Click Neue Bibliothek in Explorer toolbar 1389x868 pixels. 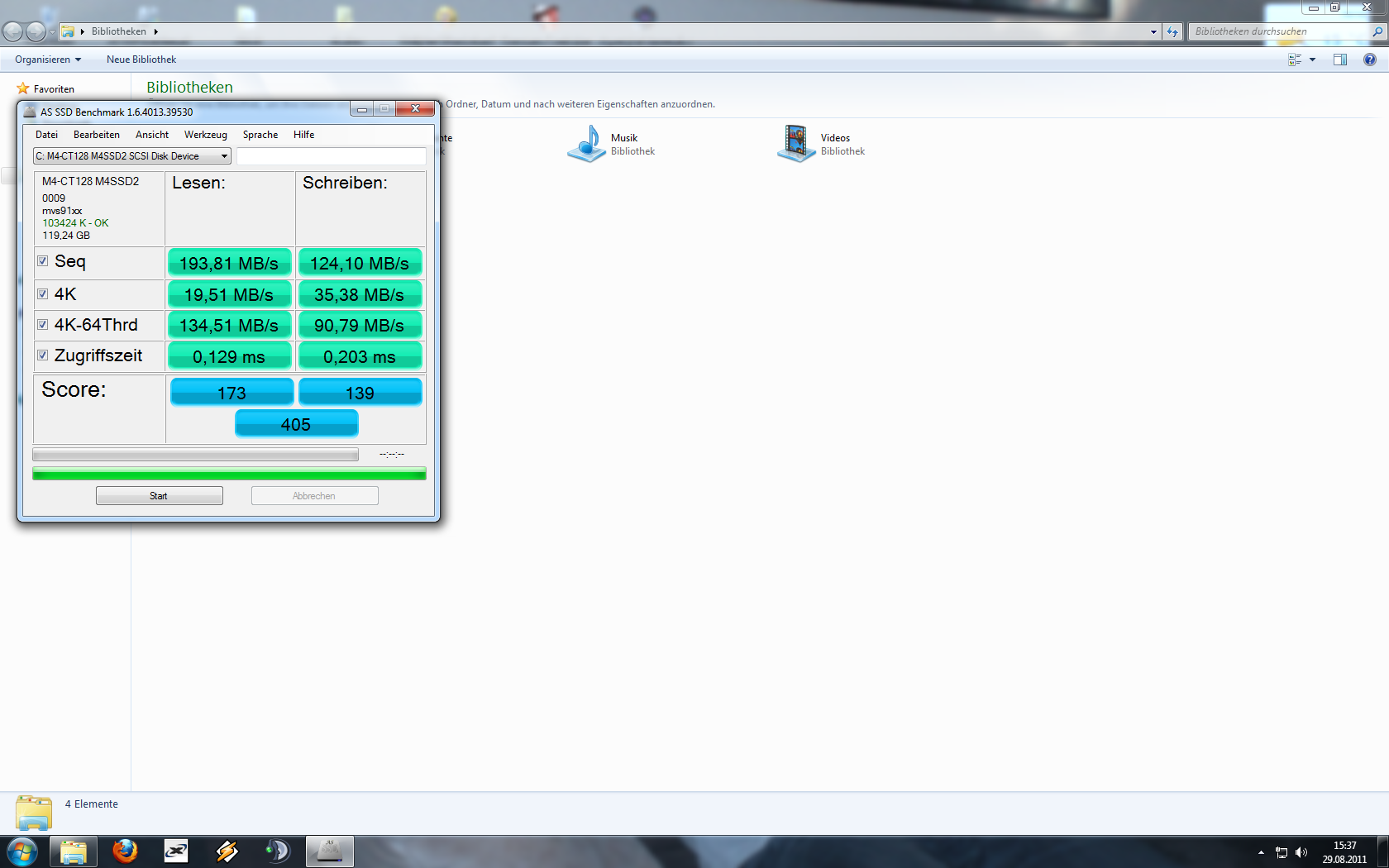[141, 60]
